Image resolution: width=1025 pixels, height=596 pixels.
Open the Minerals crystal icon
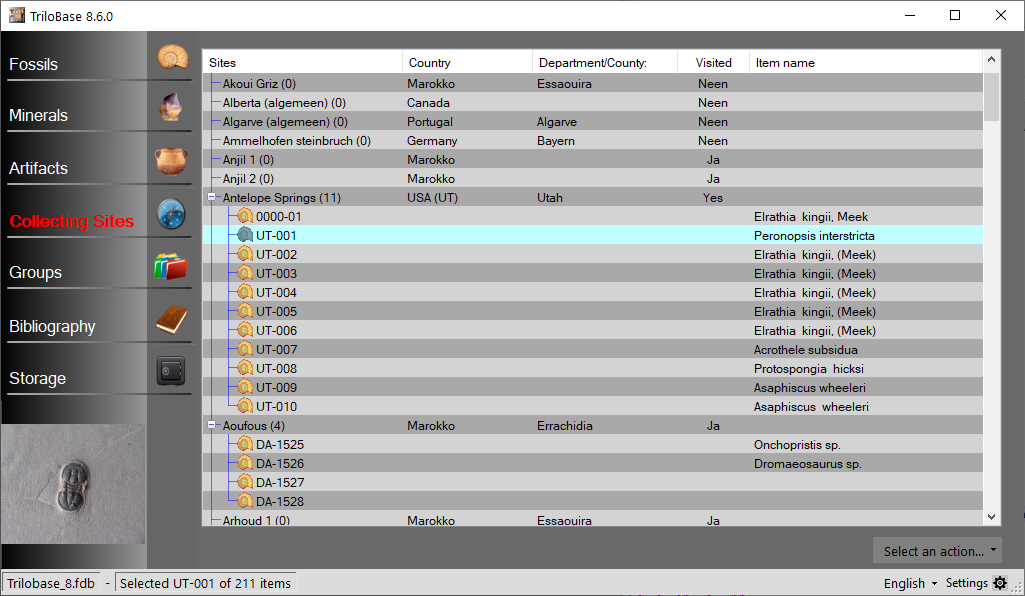171,108
